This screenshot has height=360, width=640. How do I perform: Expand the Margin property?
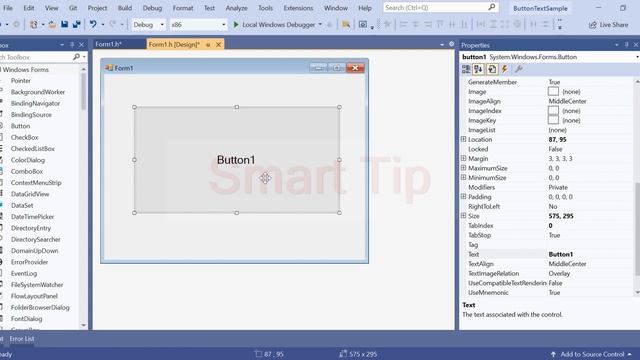tap(463, 158)
